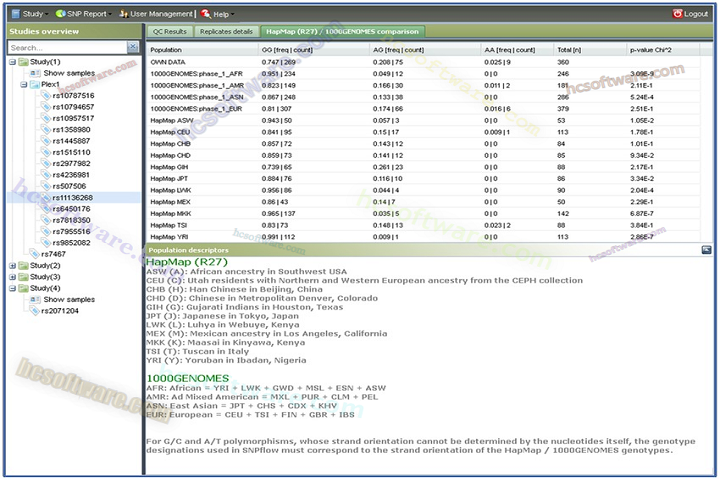Collapse the Plex1 tree node

click(24, 85)
